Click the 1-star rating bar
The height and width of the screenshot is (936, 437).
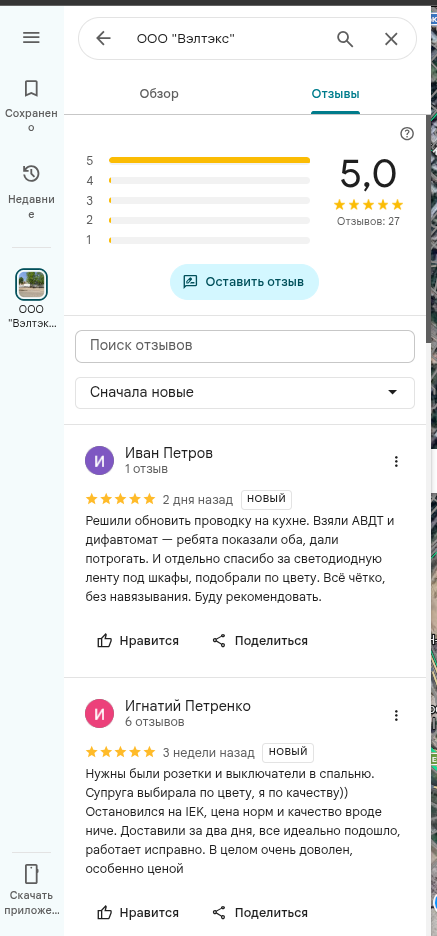click(x=210, y=241)
